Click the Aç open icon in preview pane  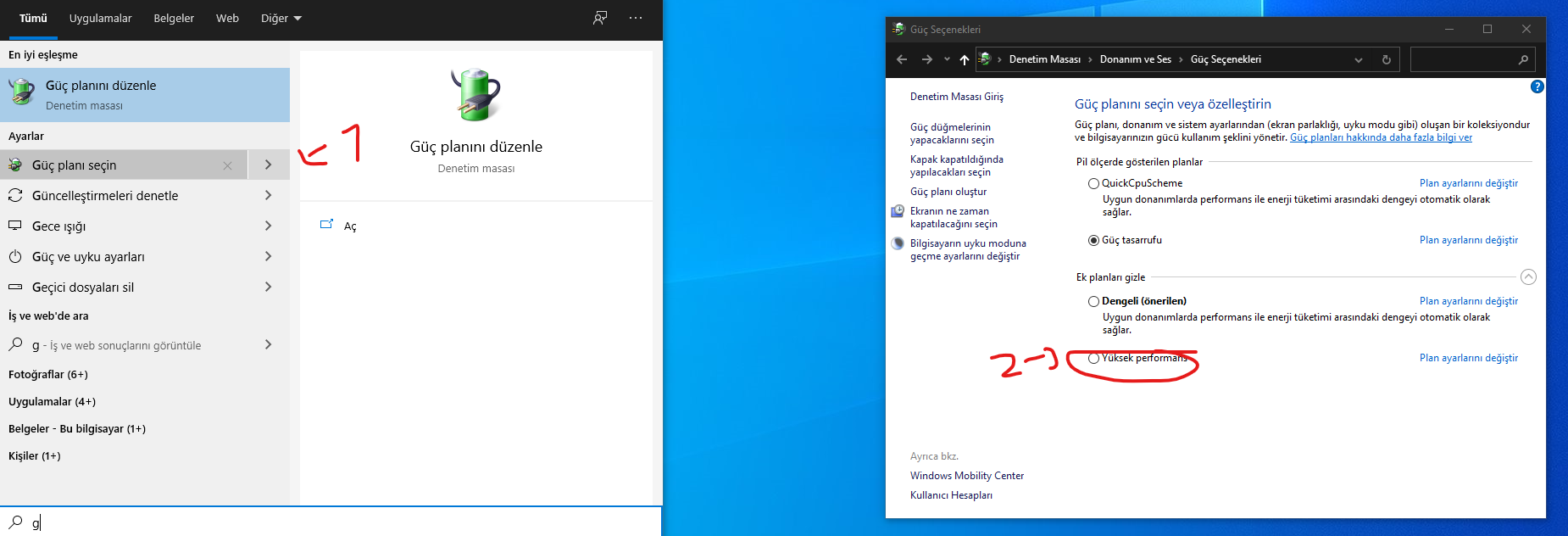pos(327,225)
